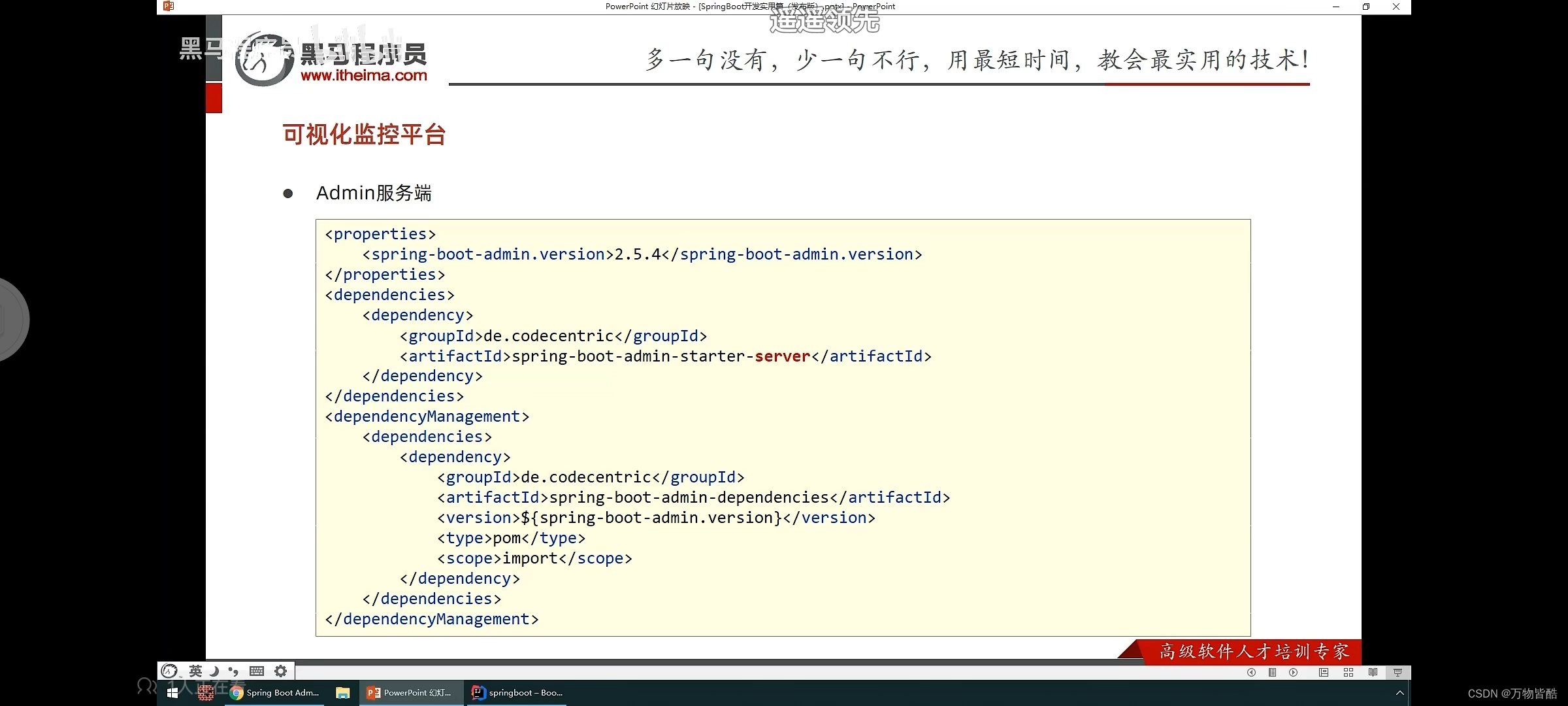
Task: Toggle IME half/full-width moon icon
Action: [214, 671]
